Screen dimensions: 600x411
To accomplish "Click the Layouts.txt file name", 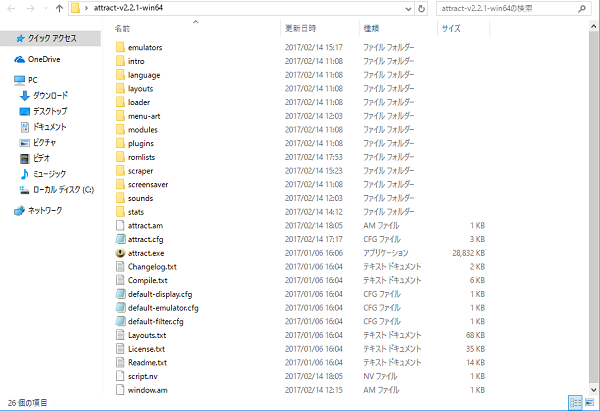I will [147, 335].
